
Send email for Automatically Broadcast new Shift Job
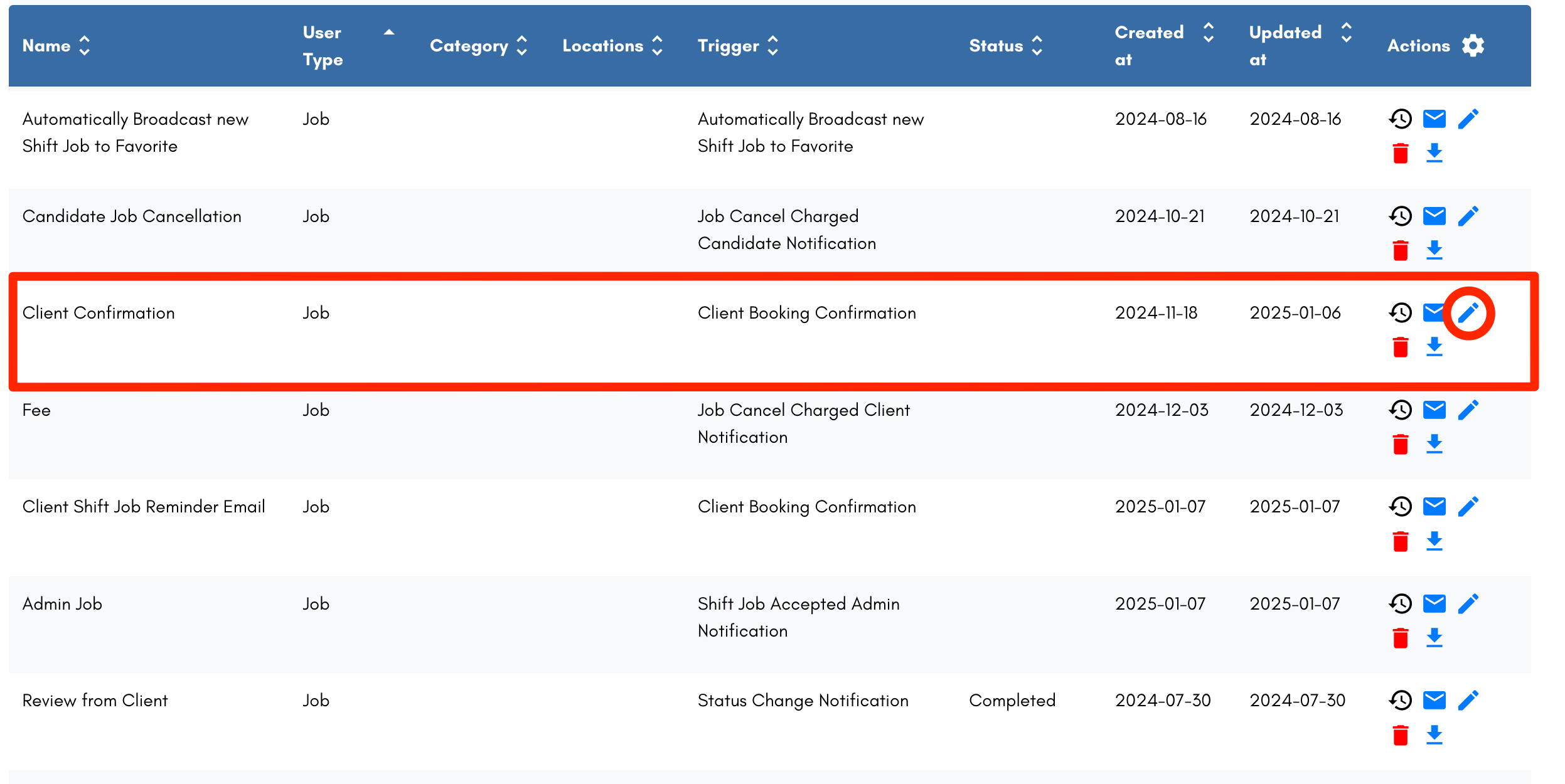[x=1434, y=119]
